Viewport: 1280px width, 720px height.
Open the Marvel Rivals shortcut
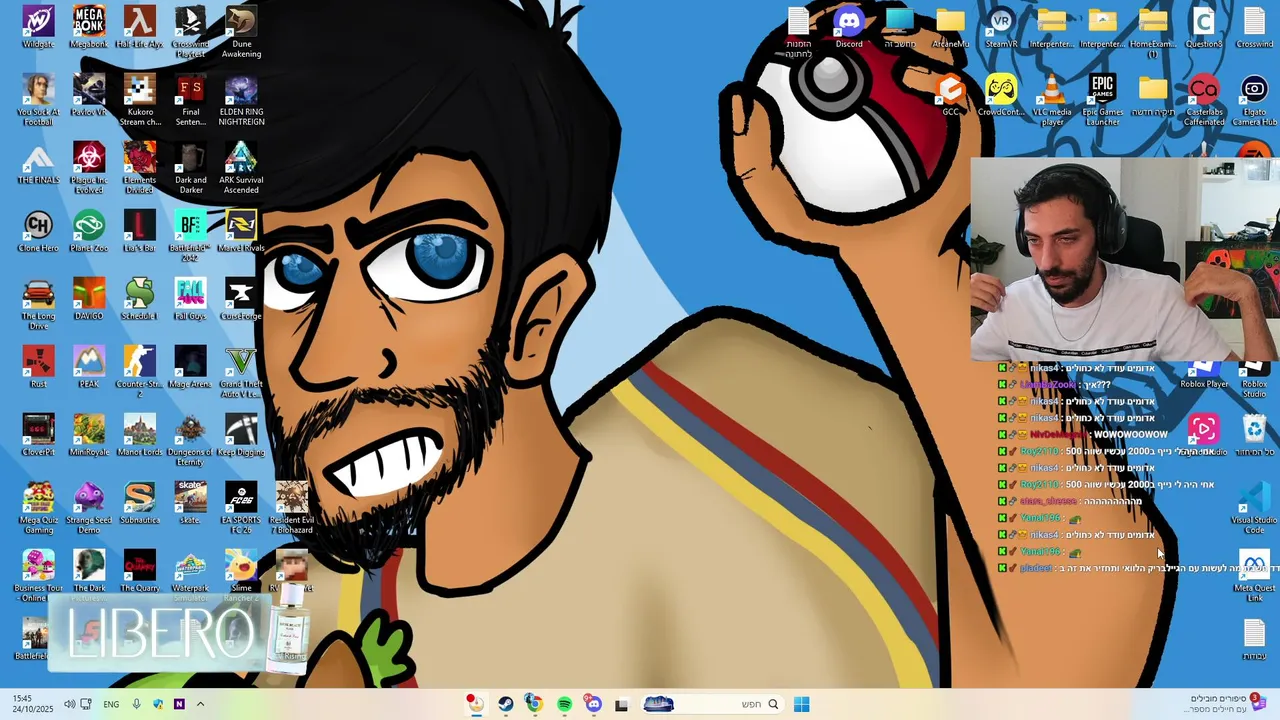pos(241,231)
